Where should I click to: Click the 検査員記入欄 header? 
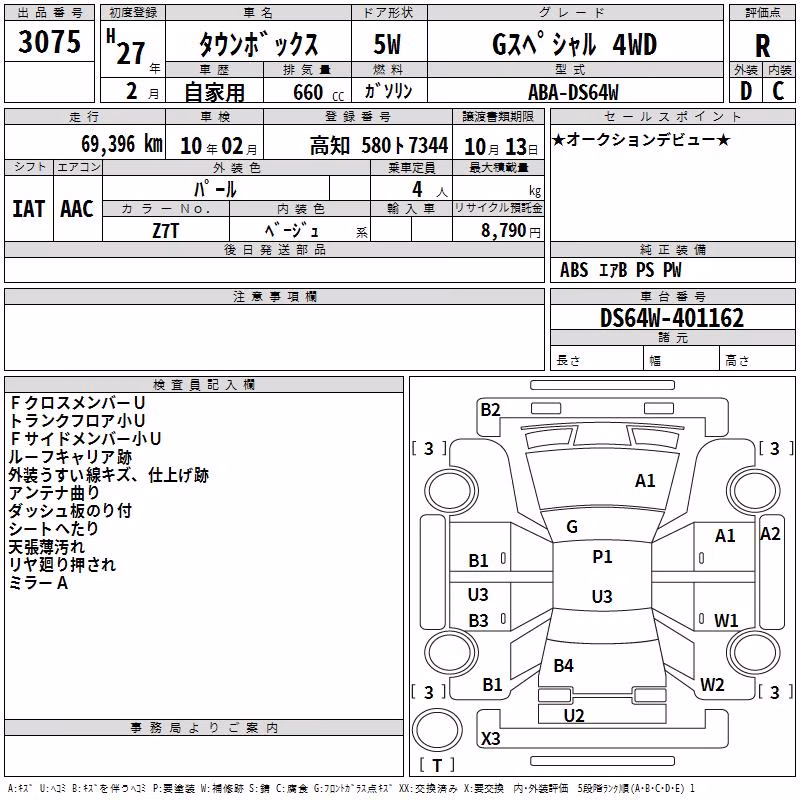tap(204, 385)
